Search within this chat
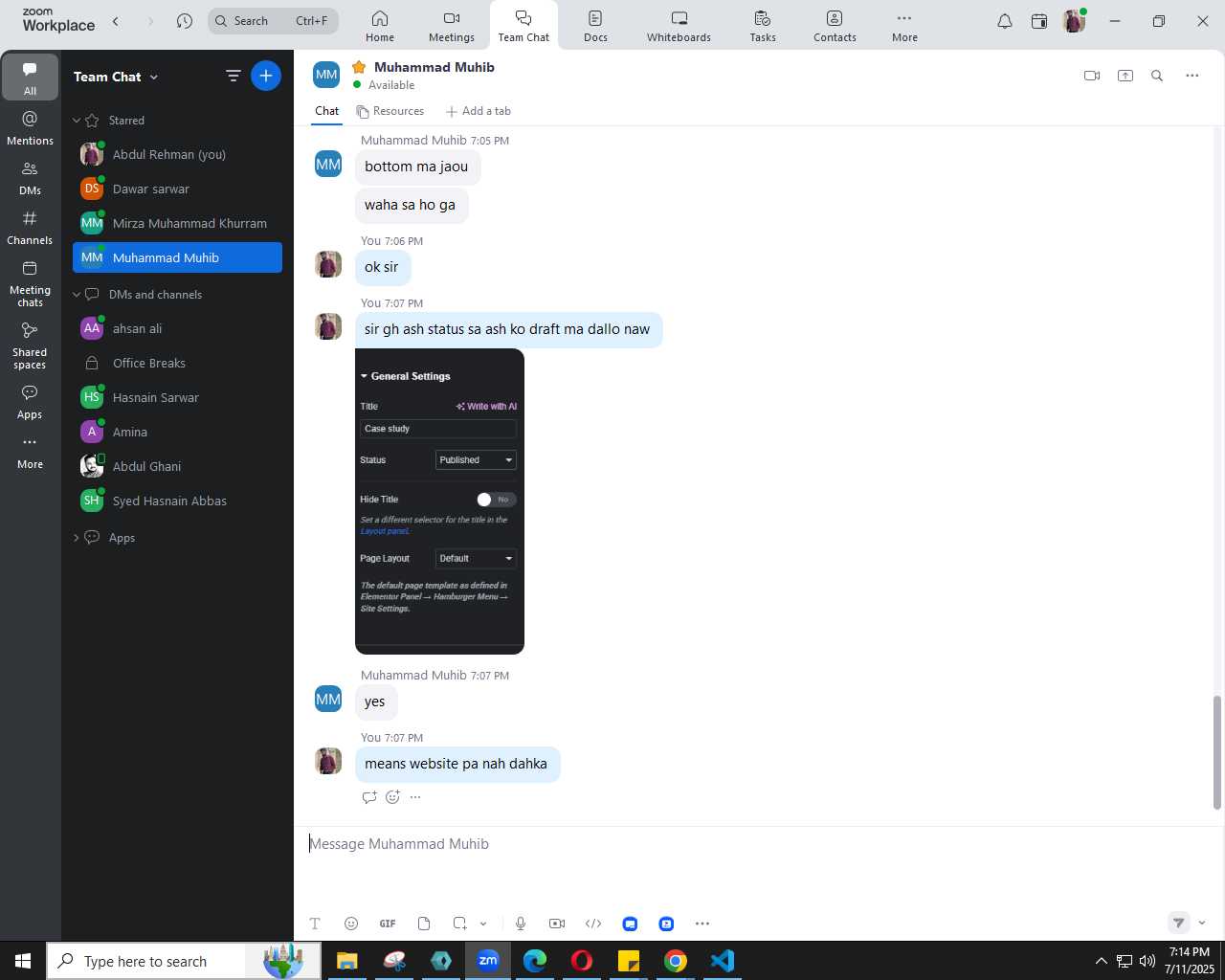 (x=1157, y=76)
